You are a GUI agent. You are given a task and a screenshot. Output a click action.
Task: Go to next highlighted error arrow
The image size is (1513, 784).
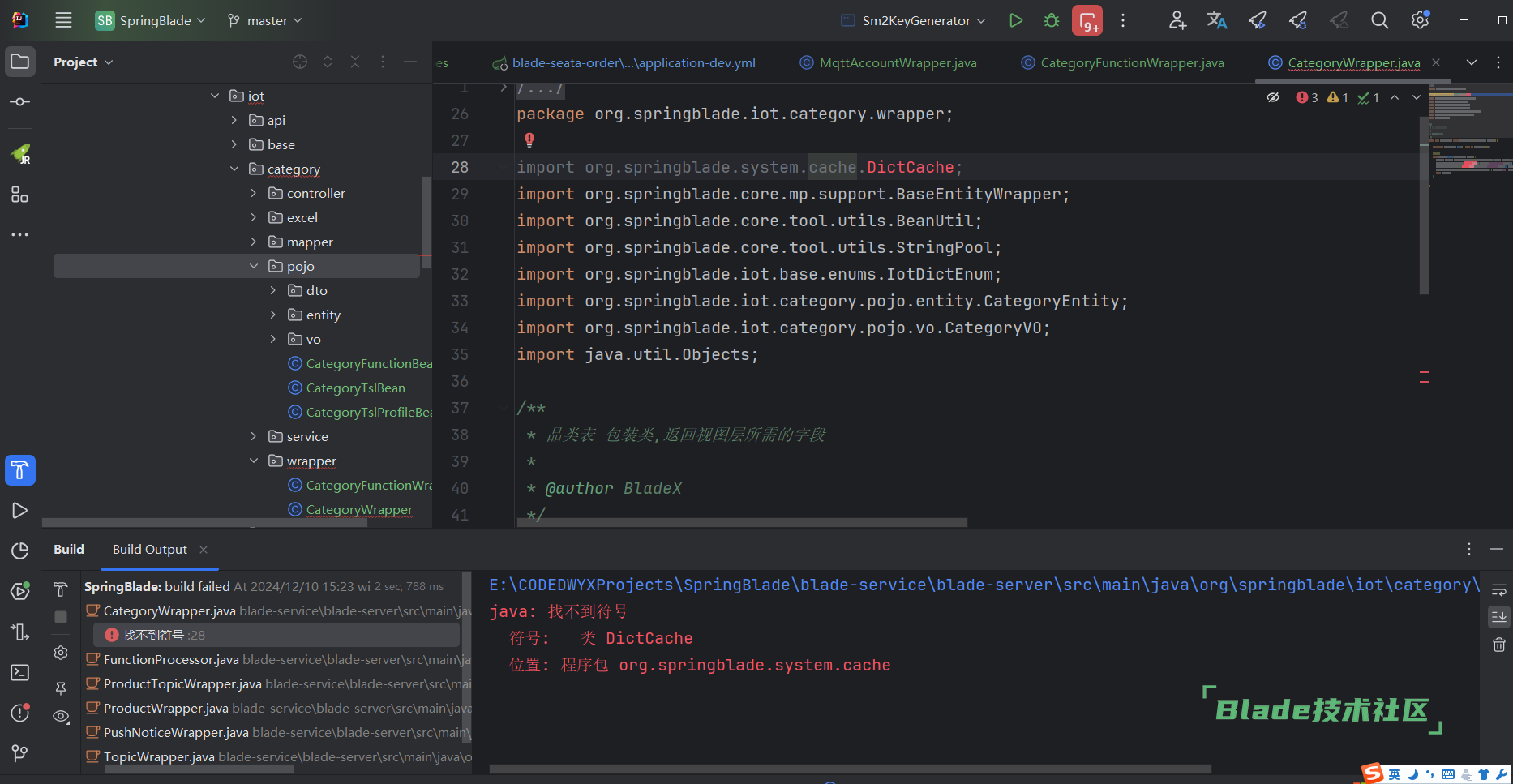coord(1417,97)
